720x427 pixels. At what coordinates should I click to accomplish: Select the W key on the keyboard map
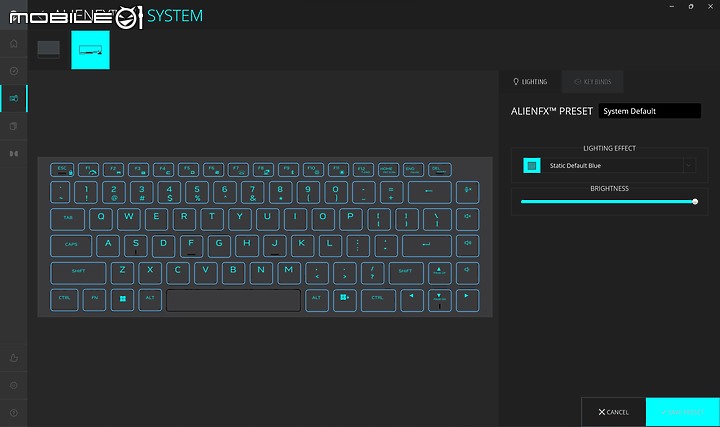click(x=129, y=219)
